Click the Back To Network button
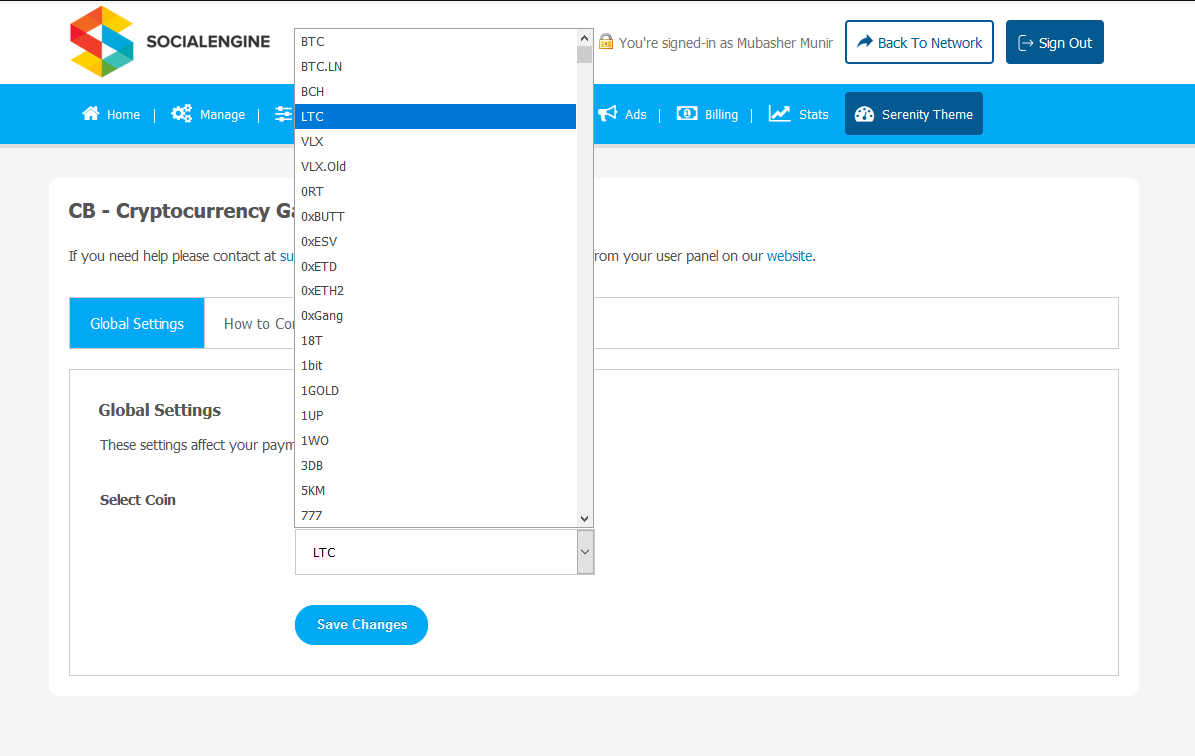The height and width of the screenshot is (756, 1195). 919,42
